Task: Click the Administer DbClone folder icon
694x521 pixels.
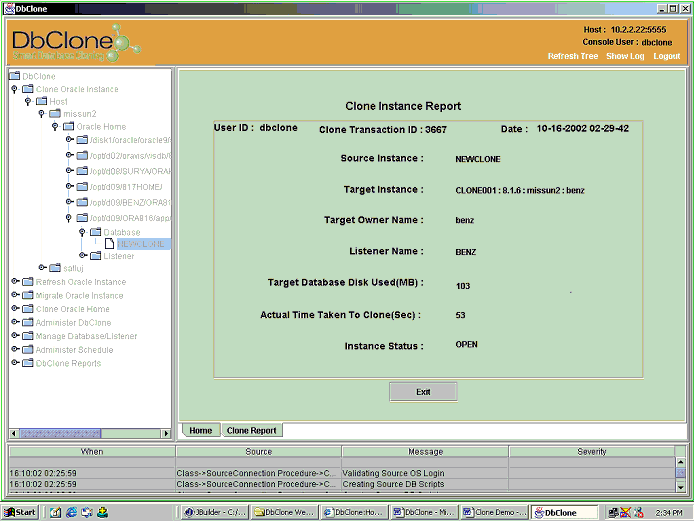Action: tap(28, 322)
